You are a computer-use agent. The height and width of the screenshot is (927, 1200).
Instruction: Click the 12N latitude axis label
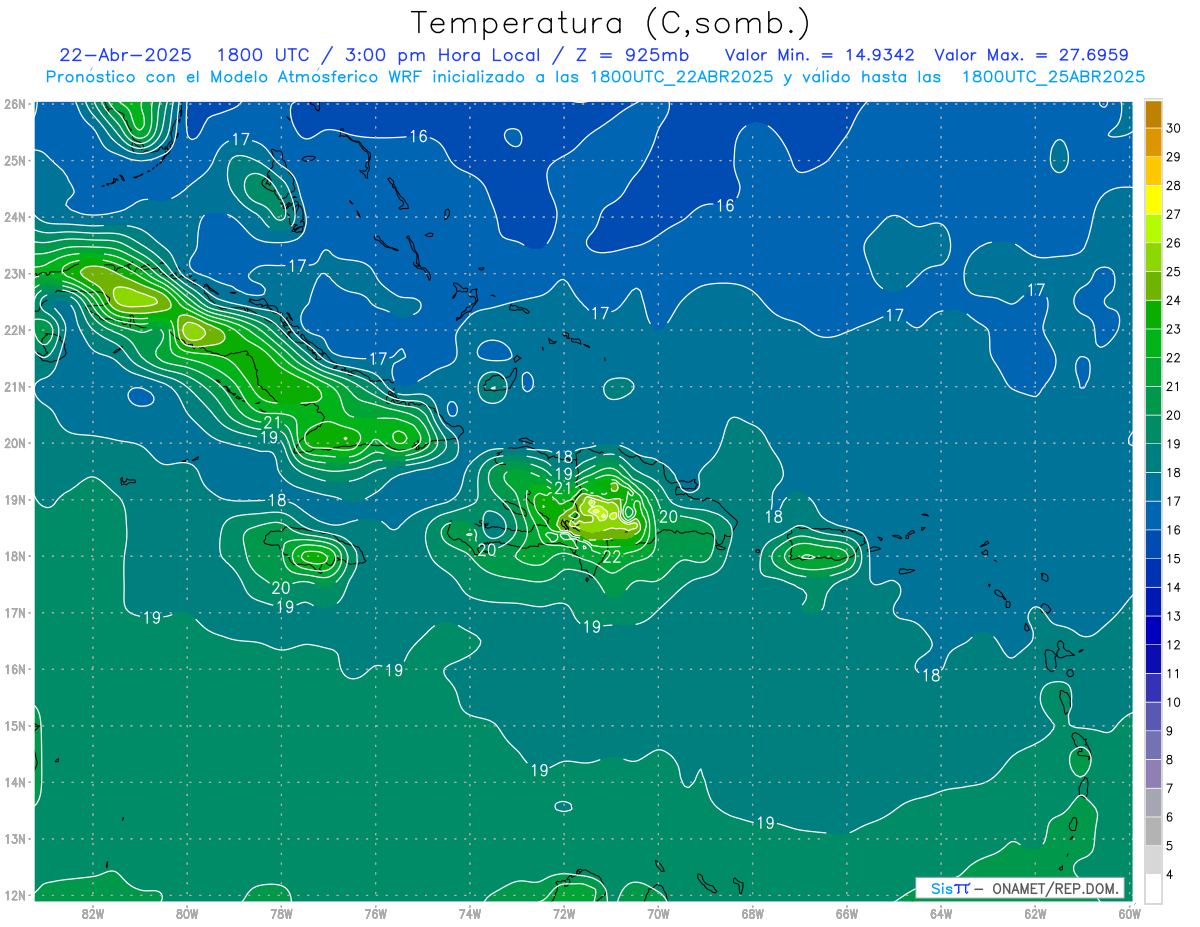click(15, 894)
